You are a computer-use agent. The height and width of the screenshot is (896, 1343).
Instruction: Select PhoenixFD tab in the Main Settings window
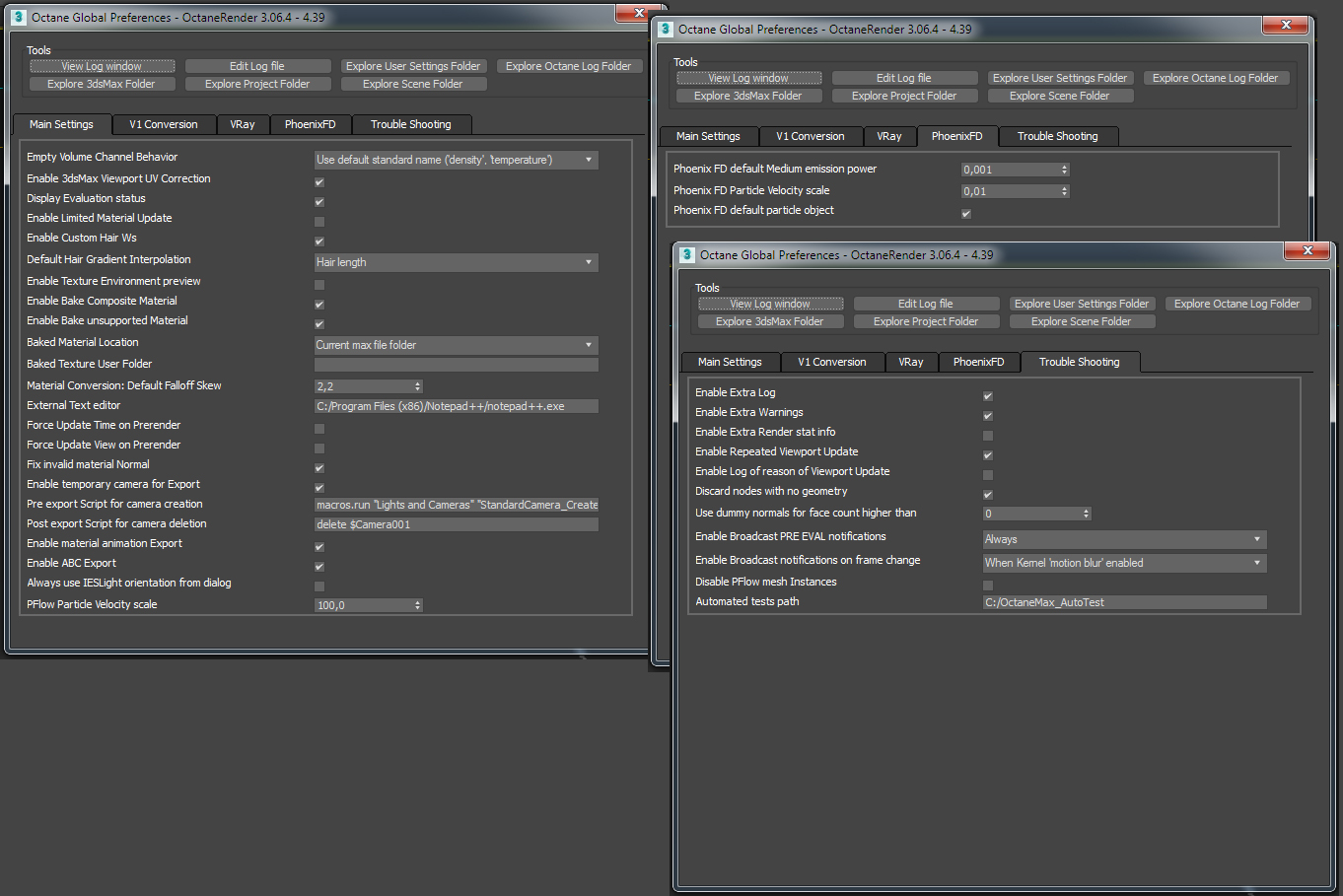311,124
